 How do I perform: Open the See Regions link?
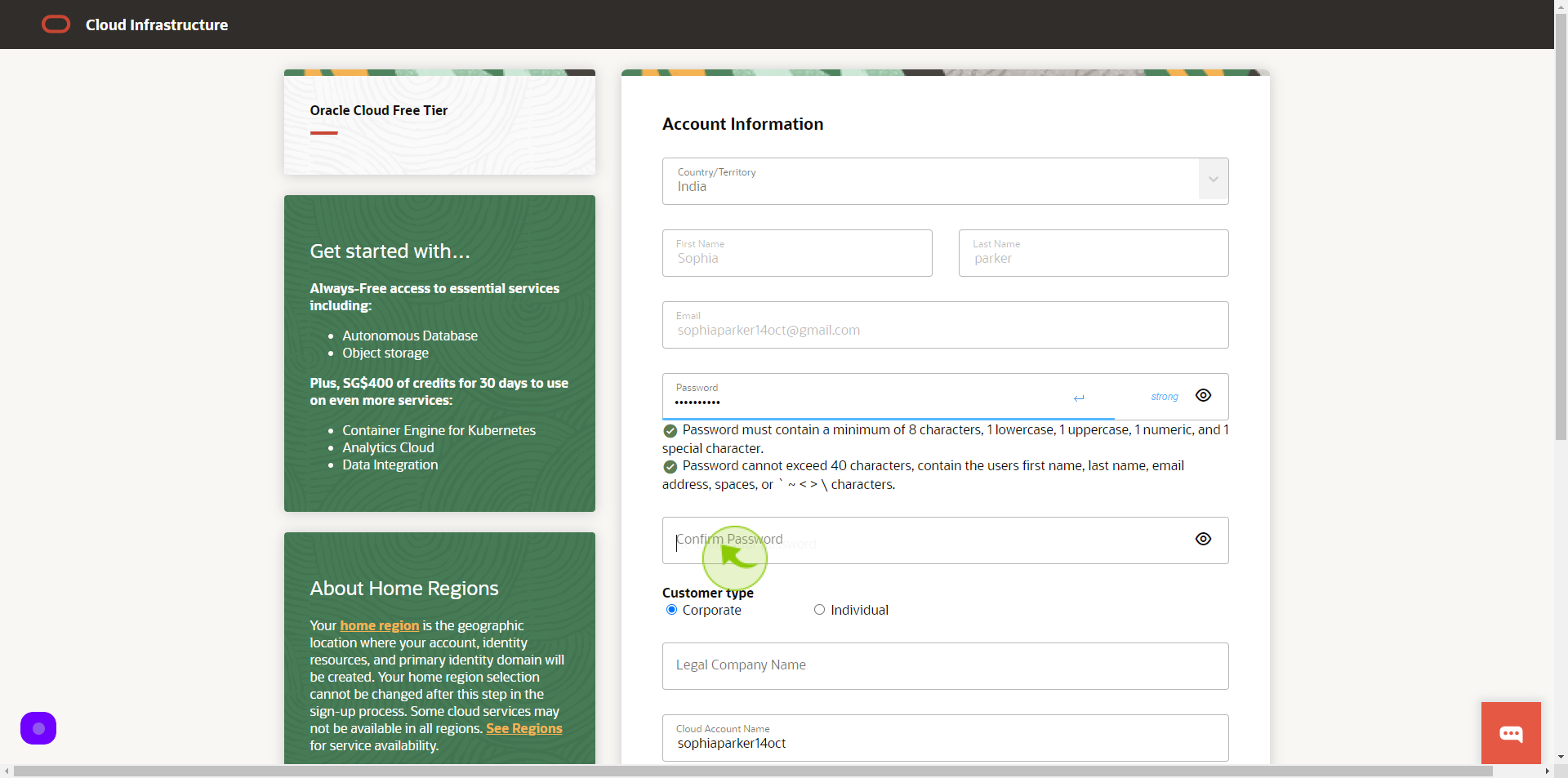pos(524,728)
